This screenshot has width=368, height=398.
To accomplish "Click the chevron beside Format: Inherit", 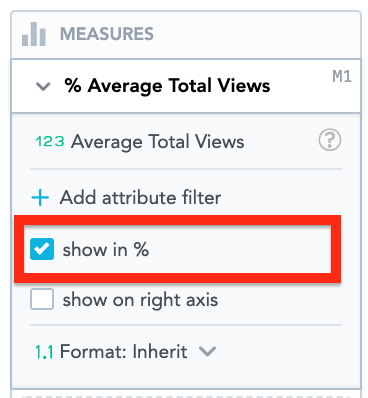I will [207, 351].
